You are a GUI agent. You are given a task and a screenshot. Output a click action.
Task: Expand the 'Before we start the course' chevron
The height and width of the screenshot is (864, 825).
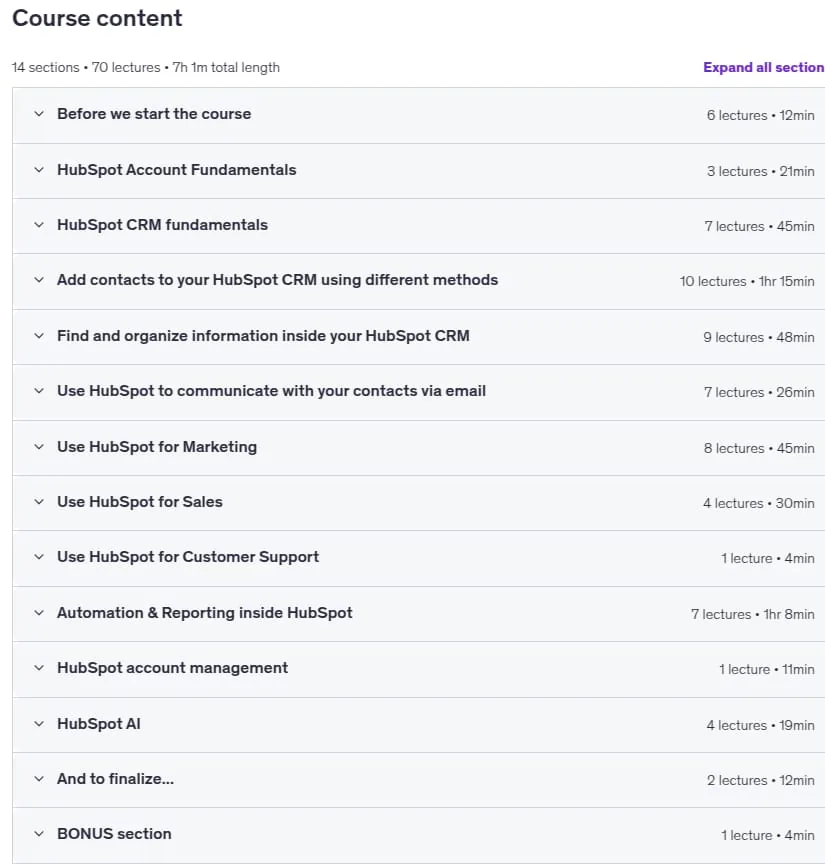click(x=39, y=114)
